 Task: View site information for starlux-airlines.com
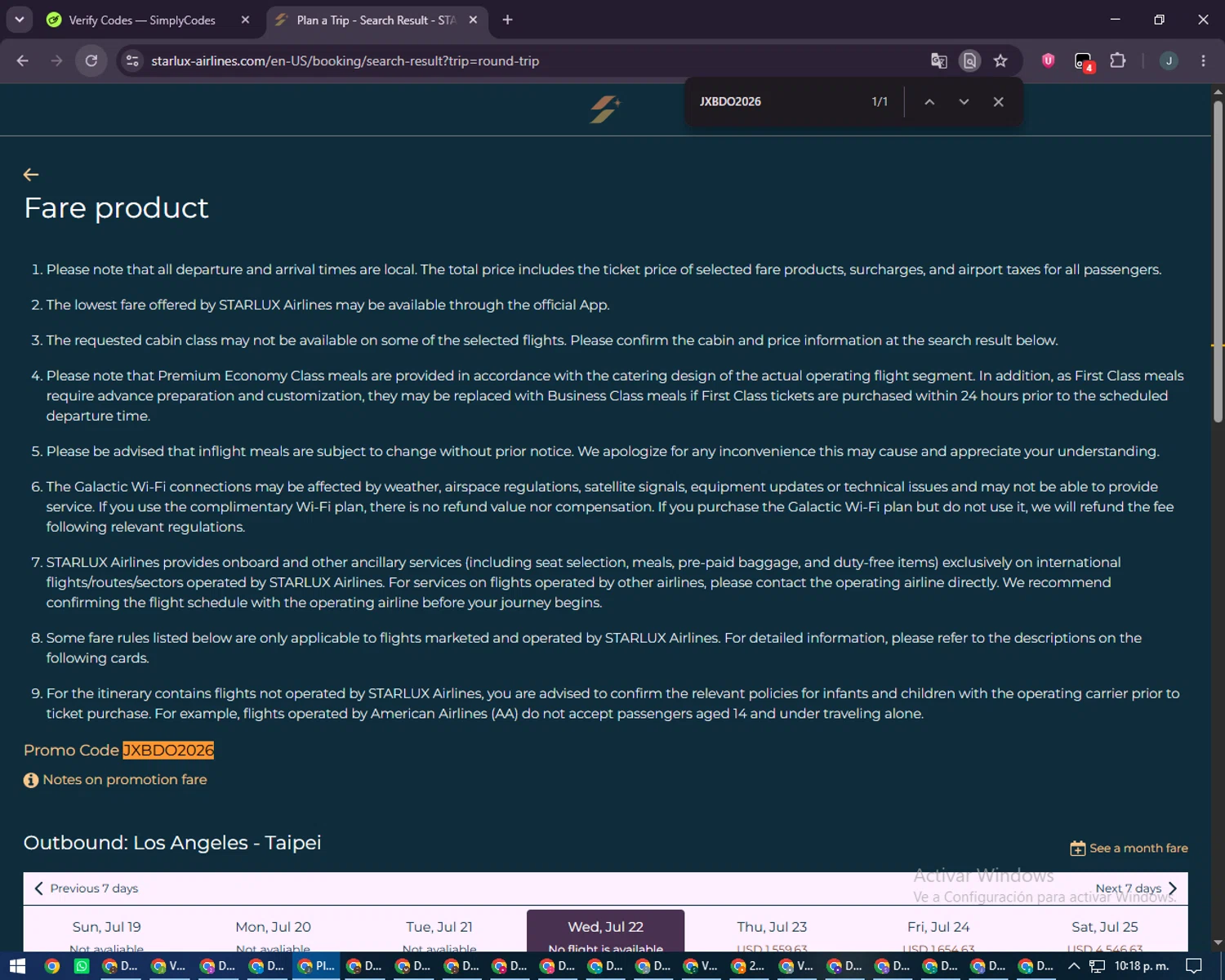[x=132, y=60]
